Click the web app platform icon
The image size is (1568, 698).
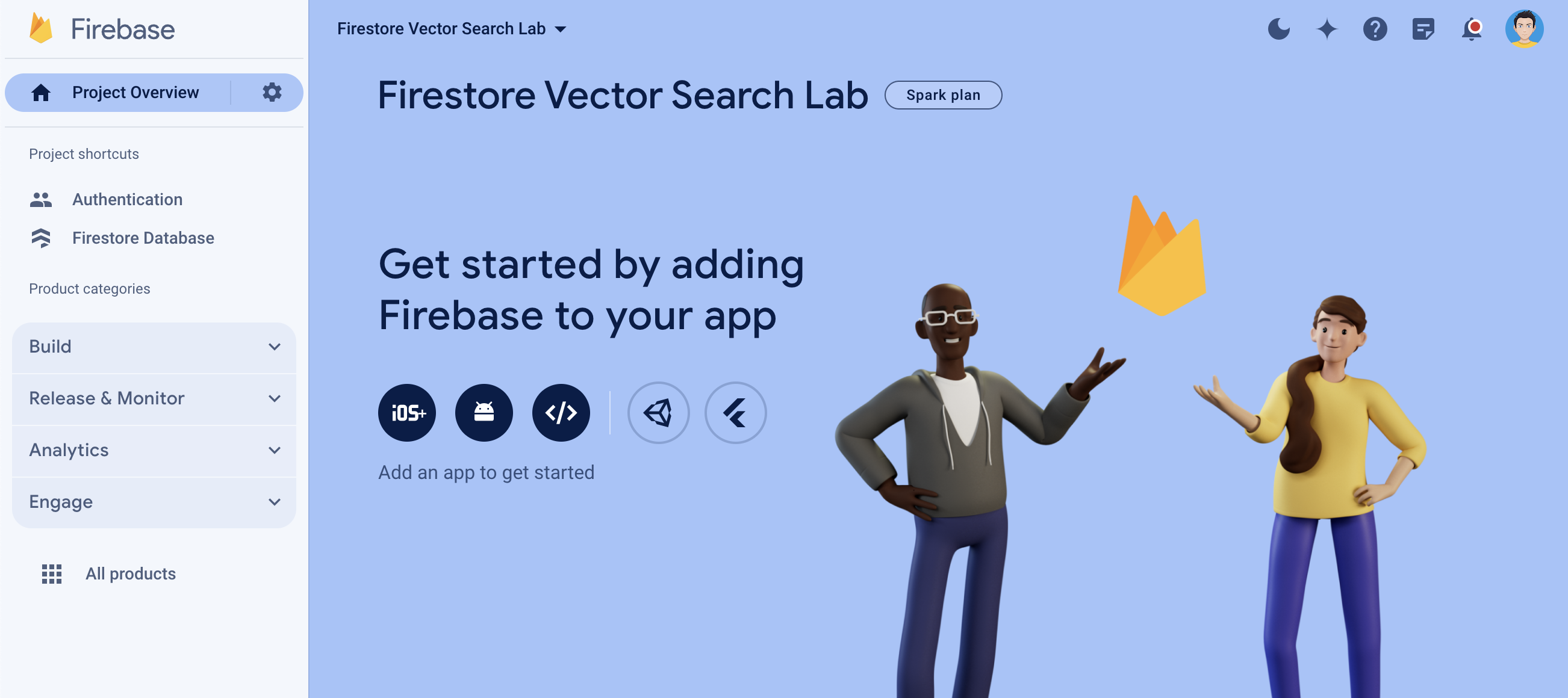[x=561, y=411]
